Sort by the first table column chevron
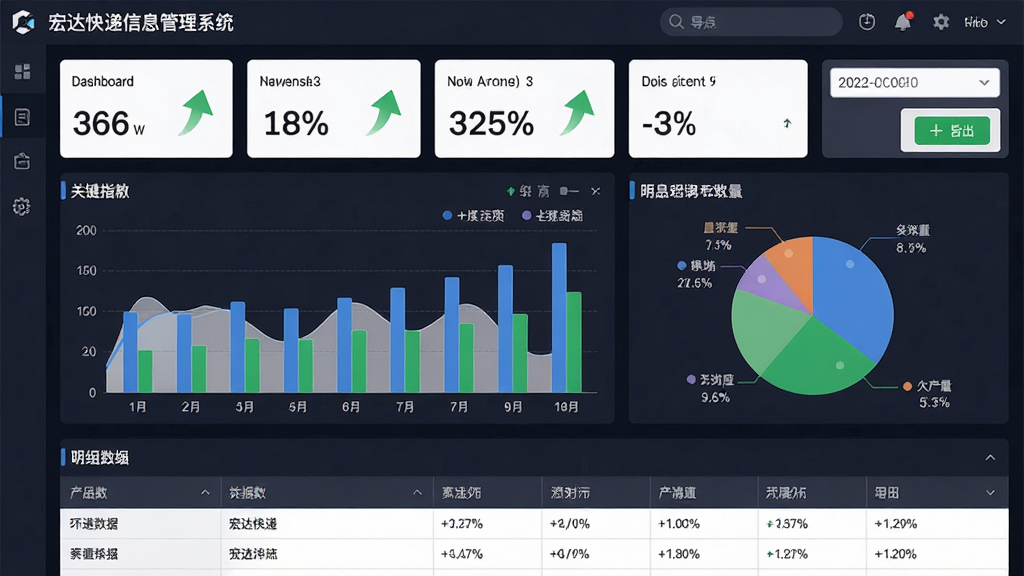The height and width of the screenshot is (576, 1024). [x=205, y=492]
